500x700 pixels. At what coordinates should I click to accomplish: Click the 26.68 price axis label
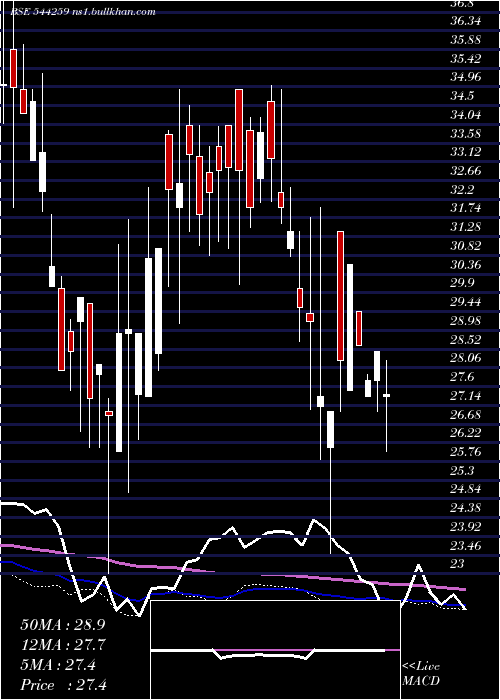click(x=466, y=415)
